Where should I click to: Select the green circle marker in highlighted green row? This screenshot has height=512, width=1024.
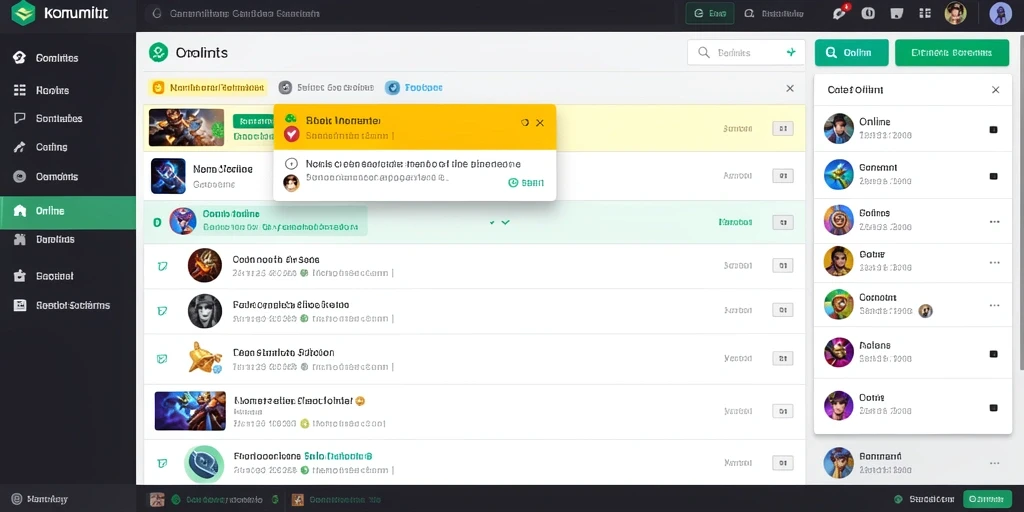[157, 223]
